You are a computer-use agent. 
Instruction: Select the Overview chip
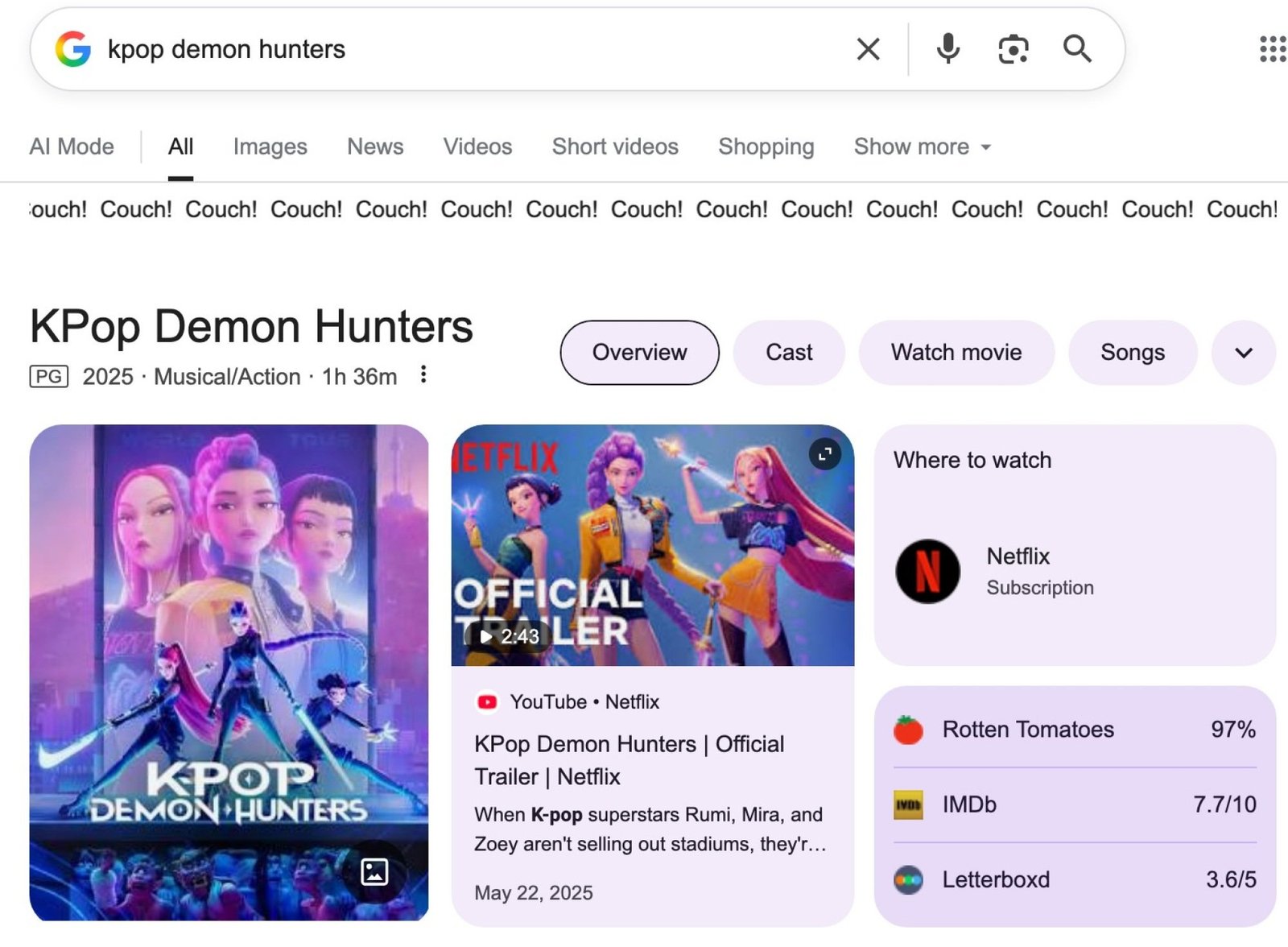click(639, 353)
